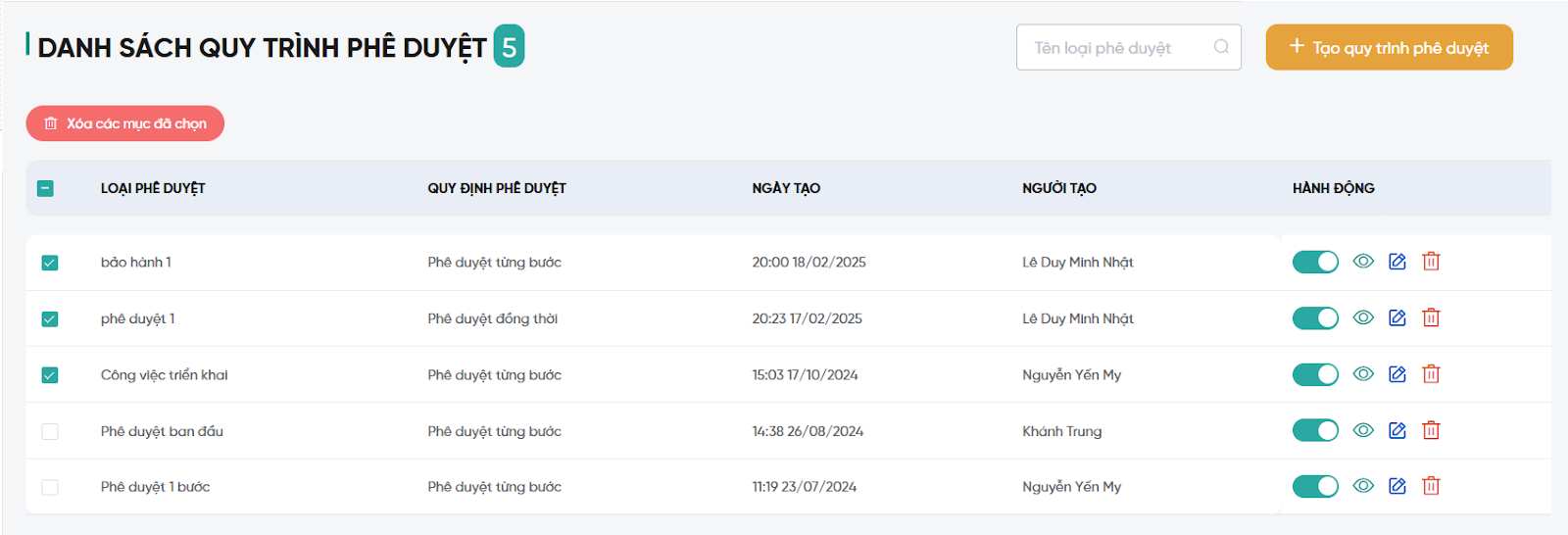Screen dimensions: 1568x535
Task: Click Xóa các mục đã chọn button
Action: click(125, 123)
